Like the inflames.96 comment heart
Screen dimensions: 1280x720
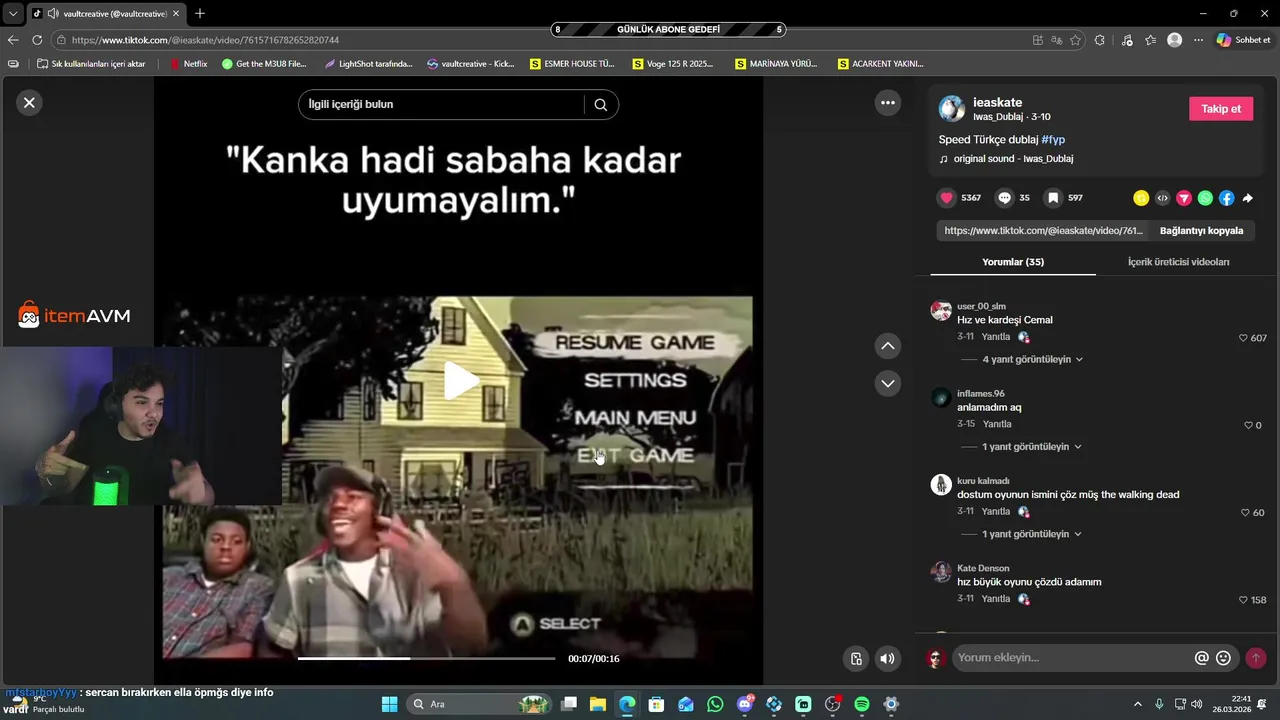(1248, 425)
